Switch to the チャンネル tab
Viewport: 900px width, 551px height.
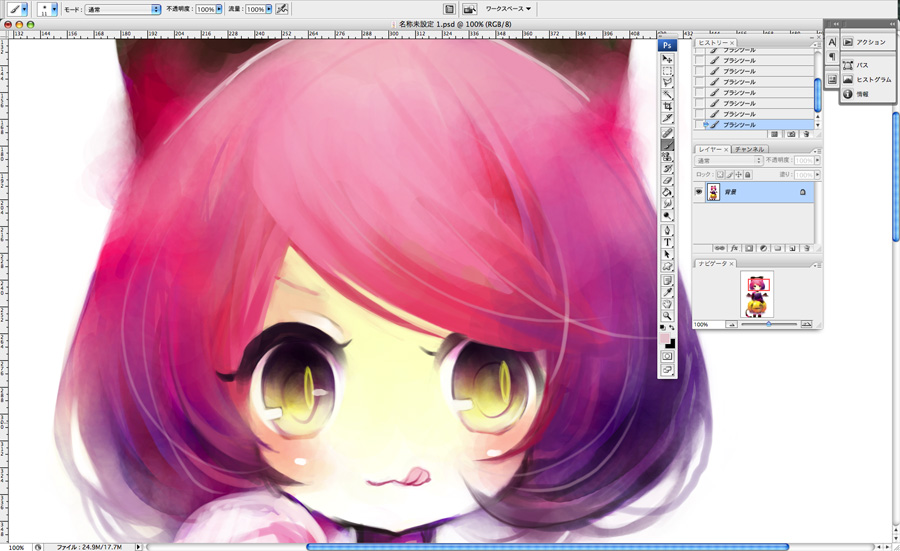[x=748, y=149]
